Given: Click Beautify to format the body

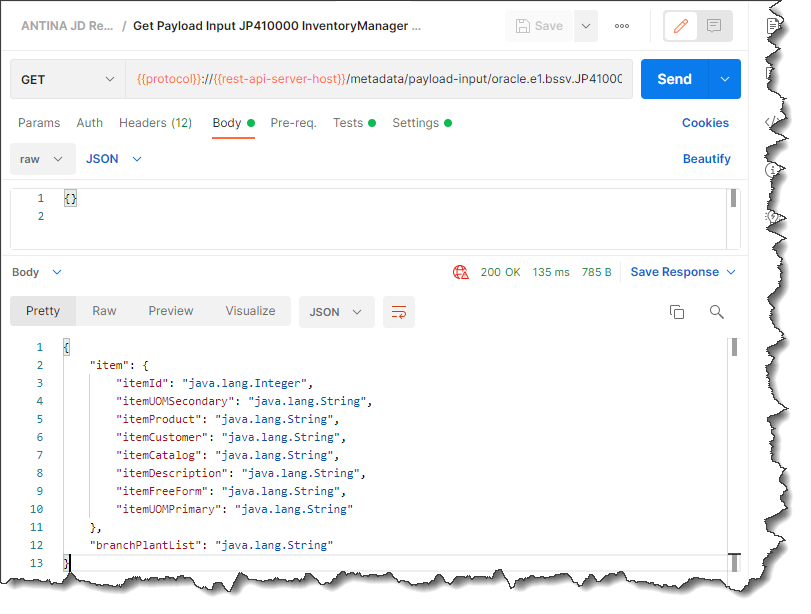Looking at the screenshot, I should pos(707,159).
